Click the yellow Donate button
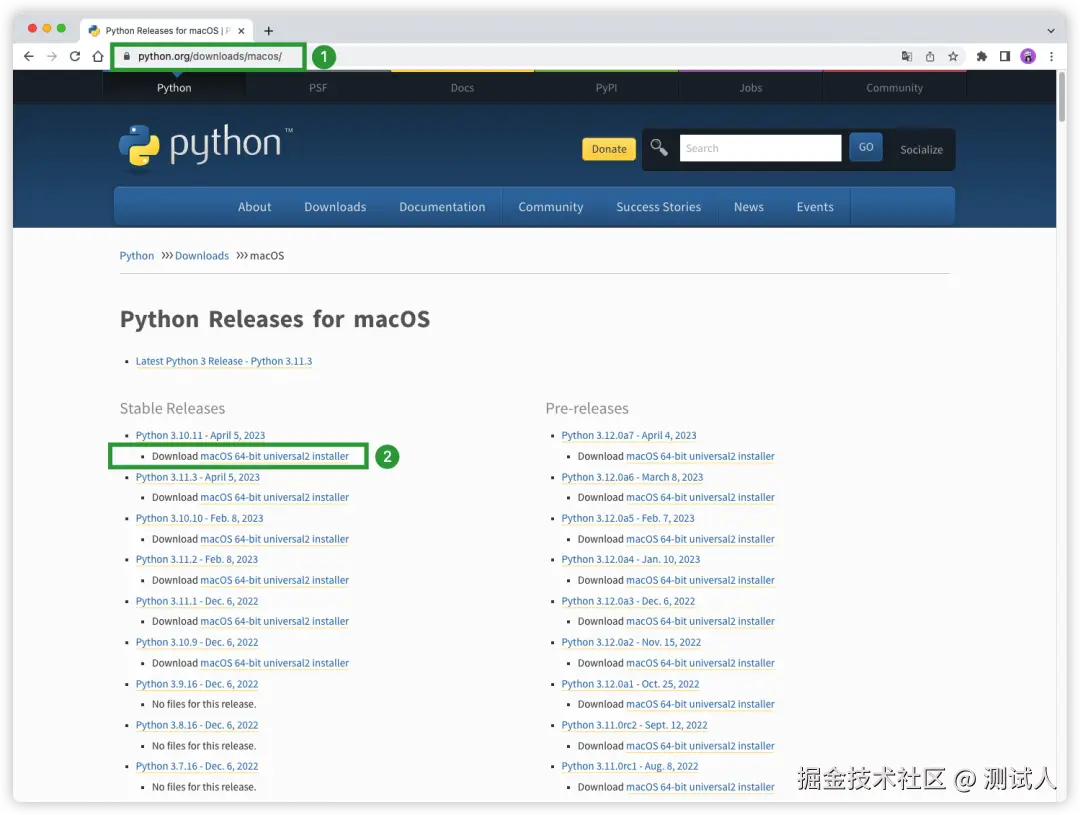The width and height of the screenshot is (1080, 815). tap(609, 149)
